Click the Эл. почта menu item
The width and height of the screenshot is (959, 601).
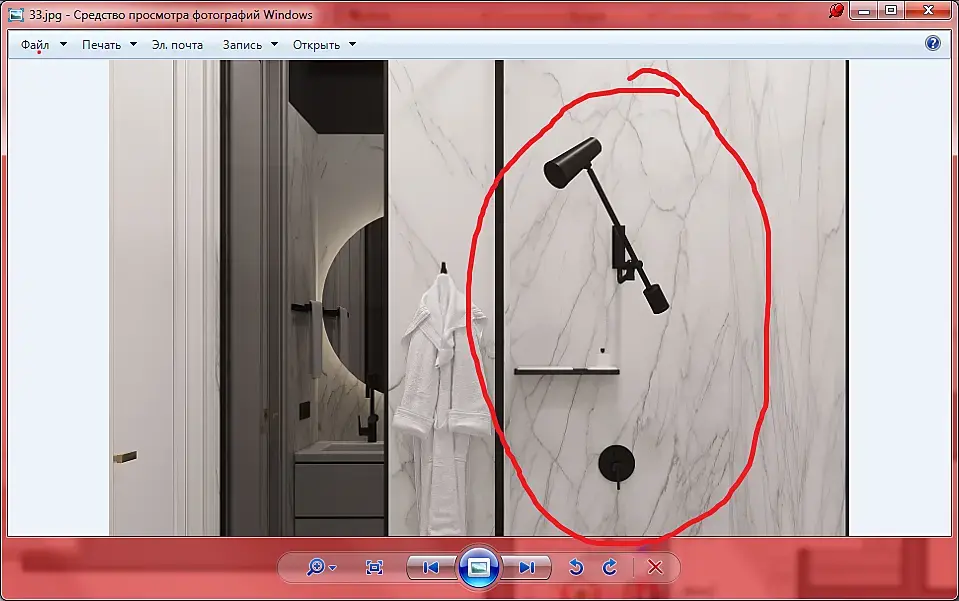pyautogui.click(x=177, y=45)
